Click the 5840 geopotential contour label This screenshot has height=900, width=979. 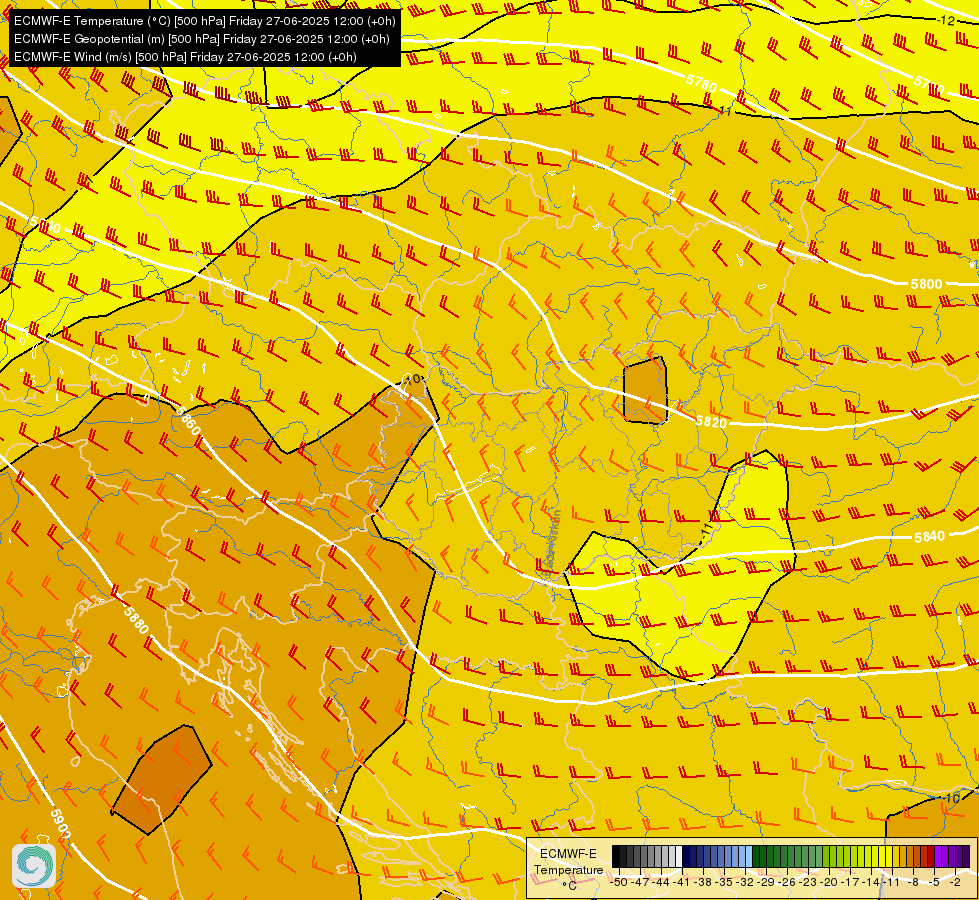click(x=929, y=537)
